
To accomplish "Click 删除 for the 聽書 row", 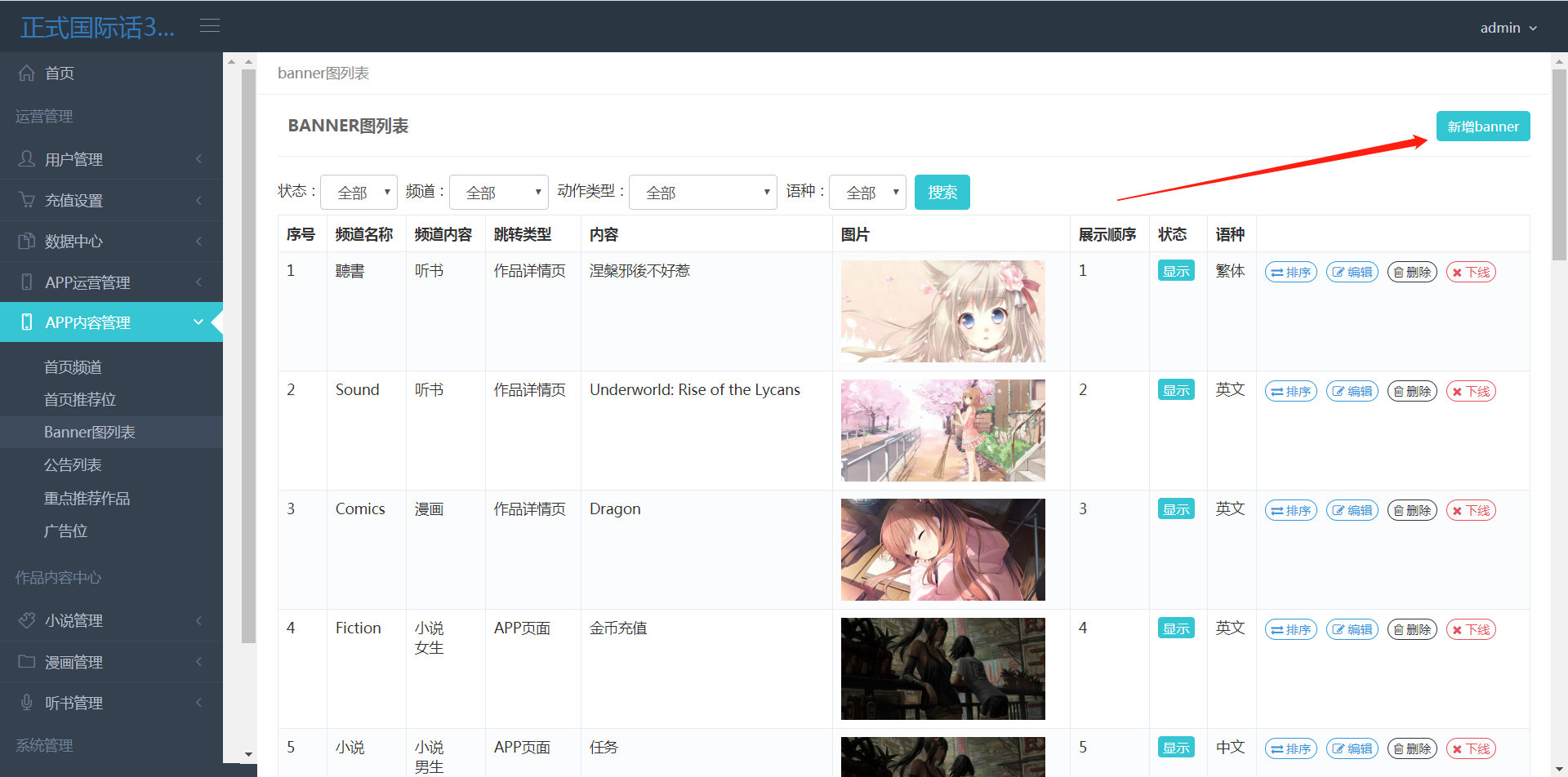I will pyautogui.click(x=1412, y=272).
